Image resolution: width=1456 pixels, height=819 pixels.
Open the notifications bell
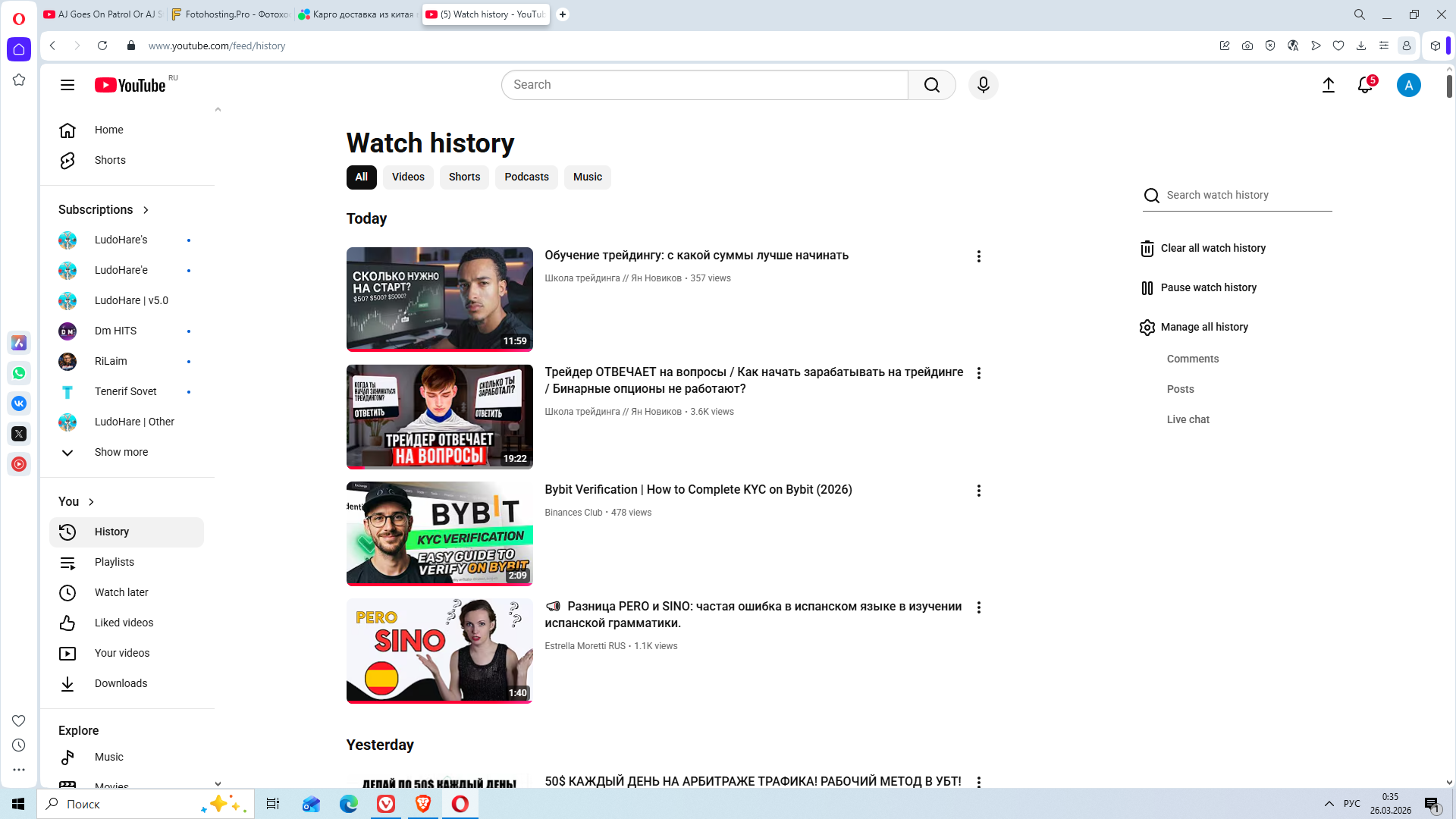[x=1365, y=85]
